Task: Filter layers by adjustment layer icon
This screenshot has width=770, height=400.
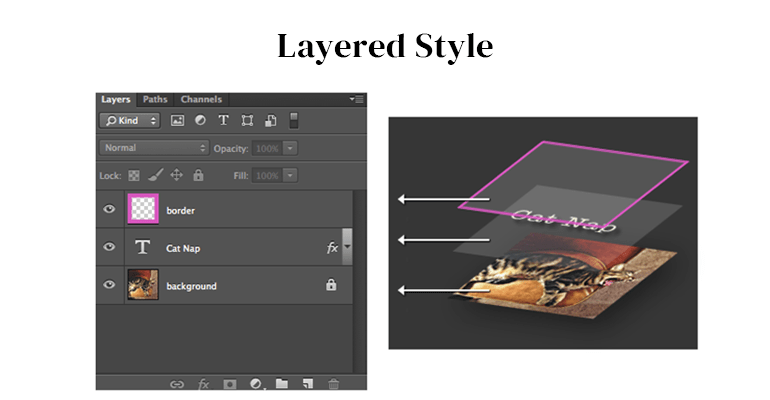Action: (x=200, y=120)
